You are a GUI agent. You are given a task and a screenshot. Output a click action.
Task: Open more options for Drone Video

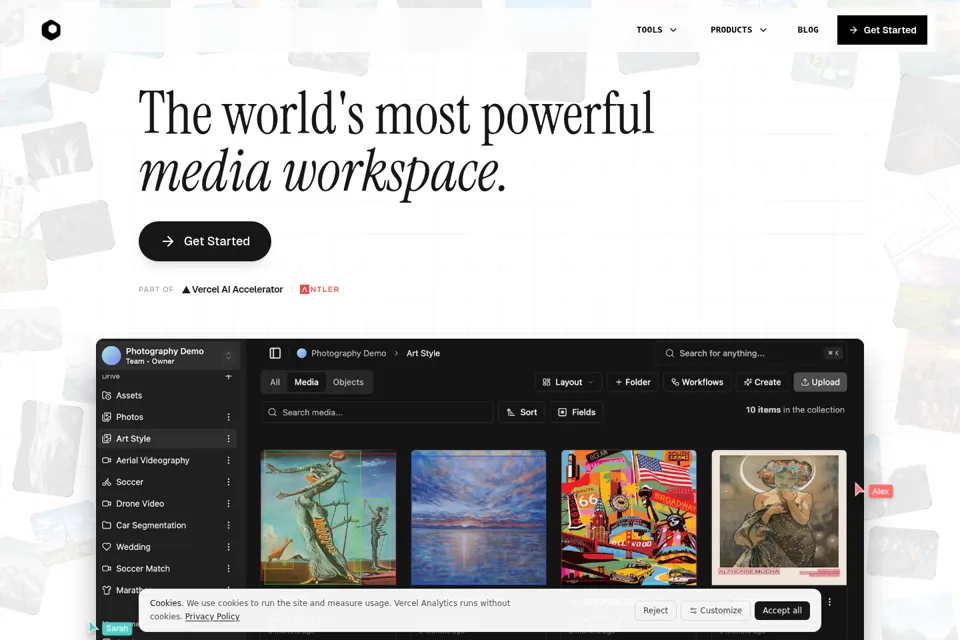228,503
